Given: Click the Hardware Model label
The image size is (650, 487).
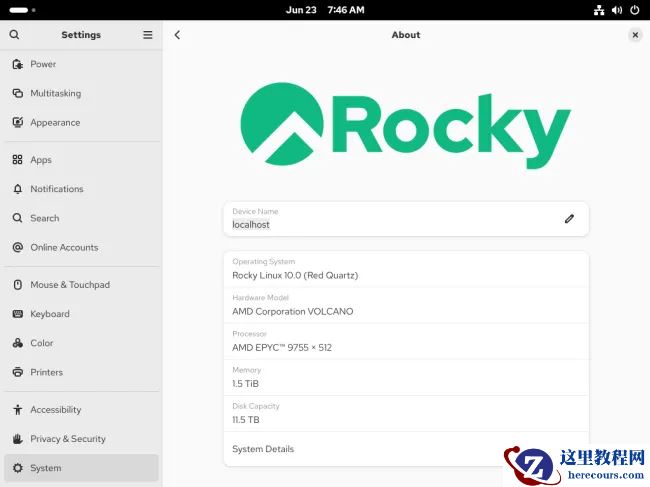Looking at the screenshot, I should pyautogui.click(x=260, y=298).
